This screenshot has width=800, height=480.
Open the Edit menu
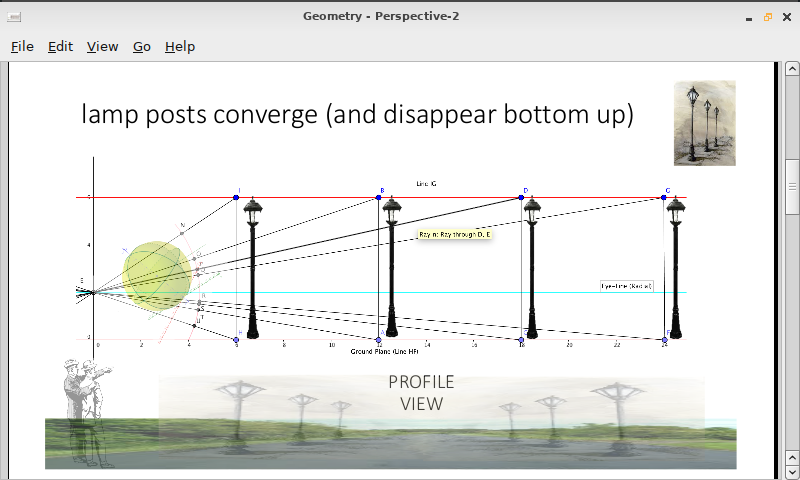coord(60,46)
